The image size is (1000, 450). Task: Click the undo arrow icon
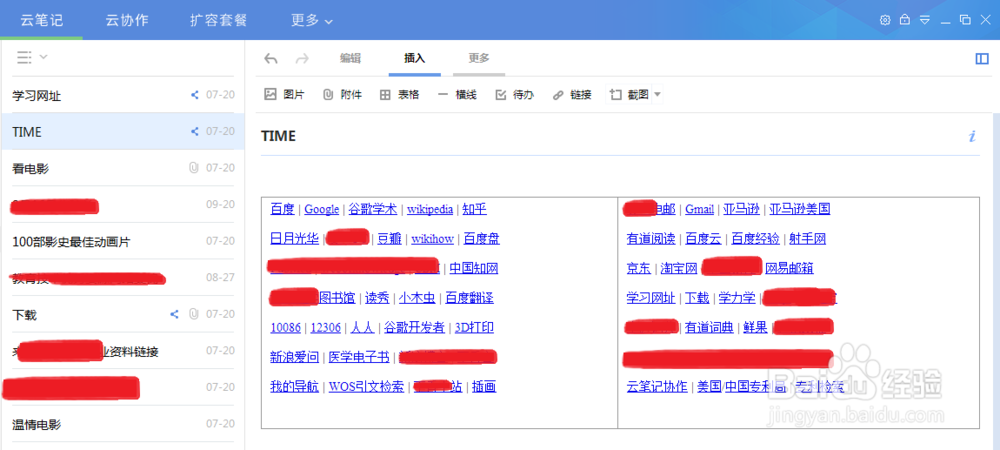[271, 59]
